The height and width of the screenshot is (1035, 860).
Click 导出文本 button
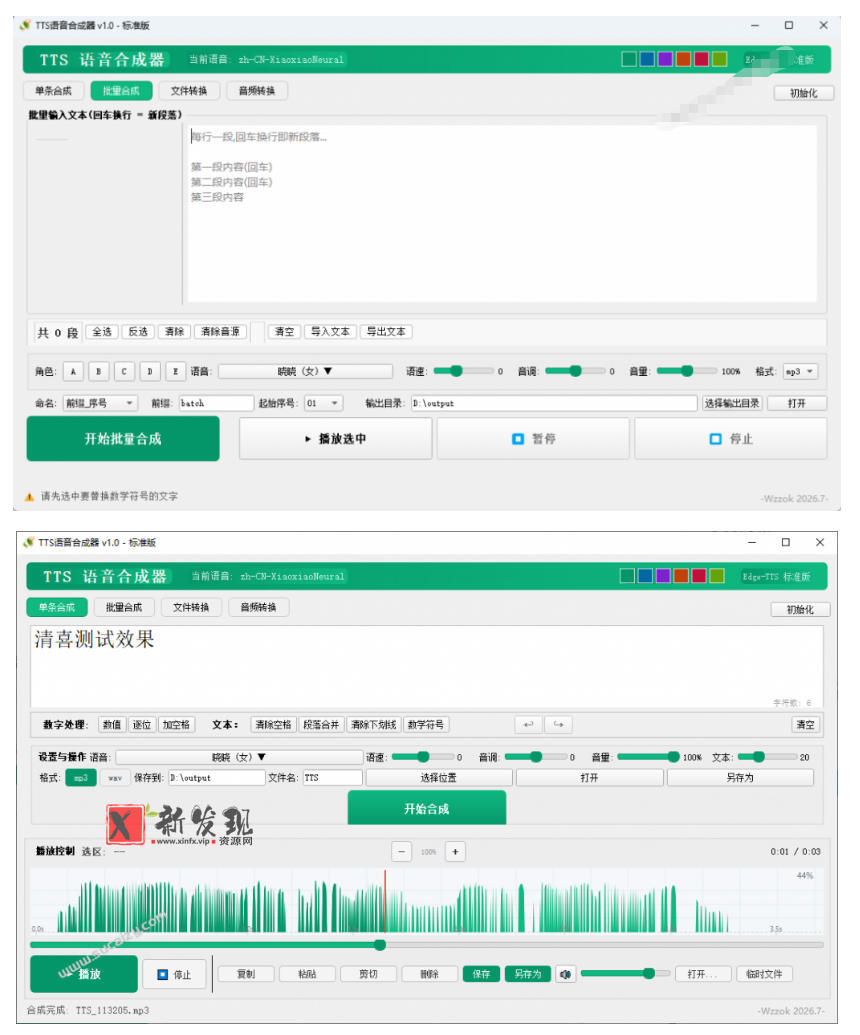coord(386,331)
